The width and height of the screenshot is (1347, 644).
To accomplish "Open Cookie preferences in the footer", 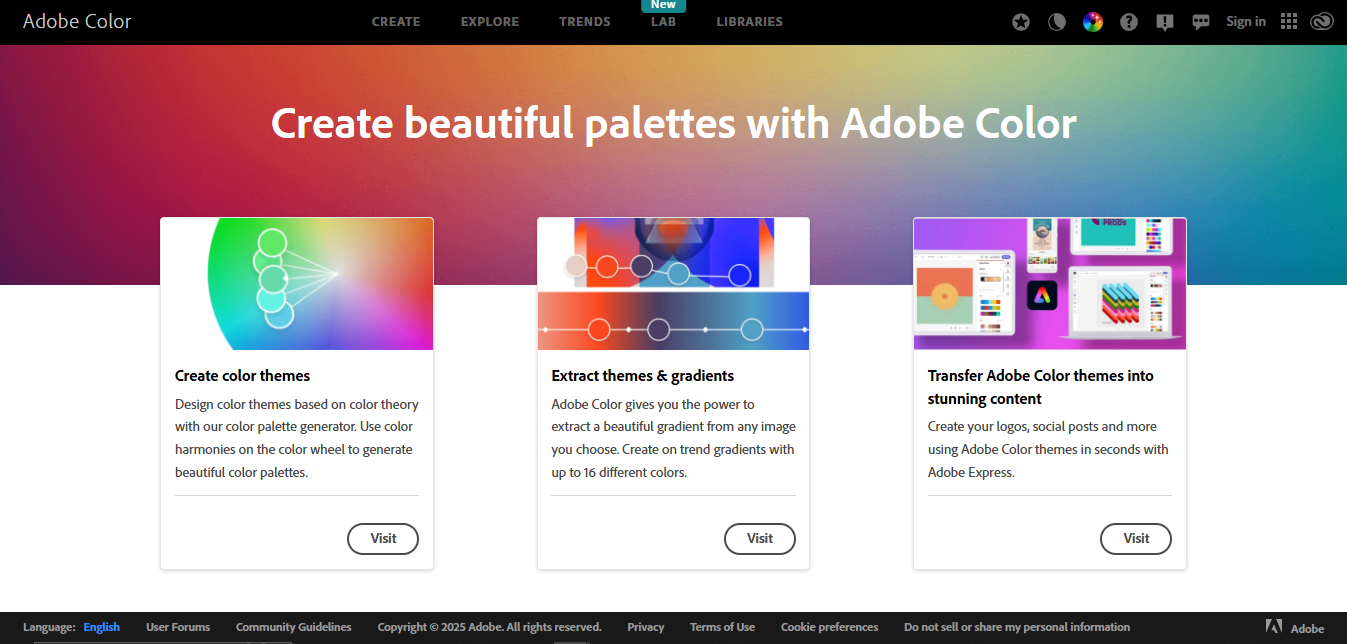I will (x=829, y=627).
